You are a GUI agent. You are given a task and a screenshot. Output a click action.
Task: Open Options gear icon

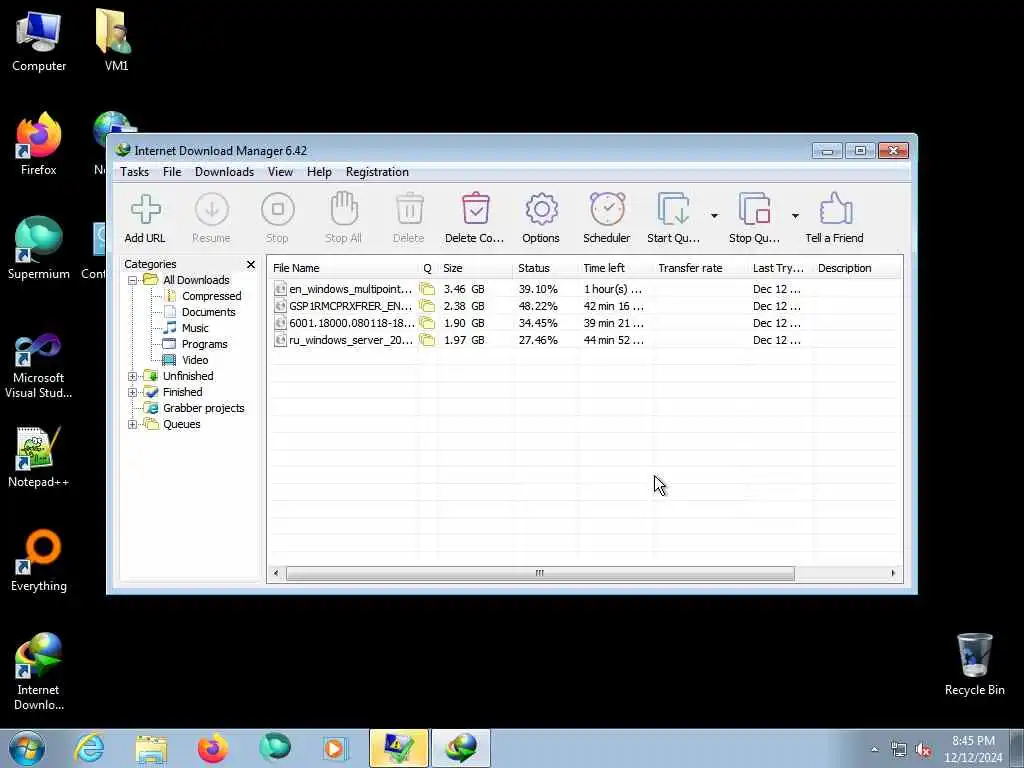point(541,210)
